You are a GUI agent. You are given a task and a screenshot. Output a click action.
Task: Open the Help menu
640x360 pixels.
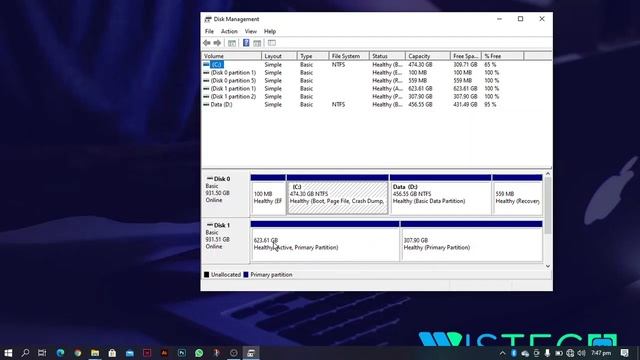tap(270, 31)
